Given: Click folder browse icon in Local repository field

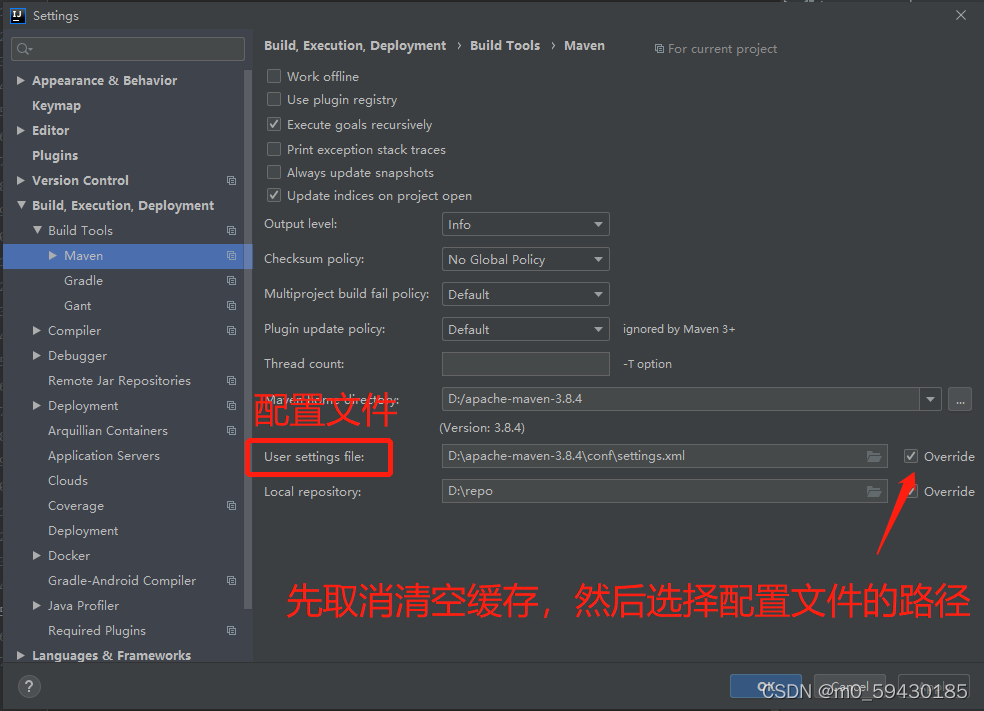Looking at the screenshot, I should 874,491.
